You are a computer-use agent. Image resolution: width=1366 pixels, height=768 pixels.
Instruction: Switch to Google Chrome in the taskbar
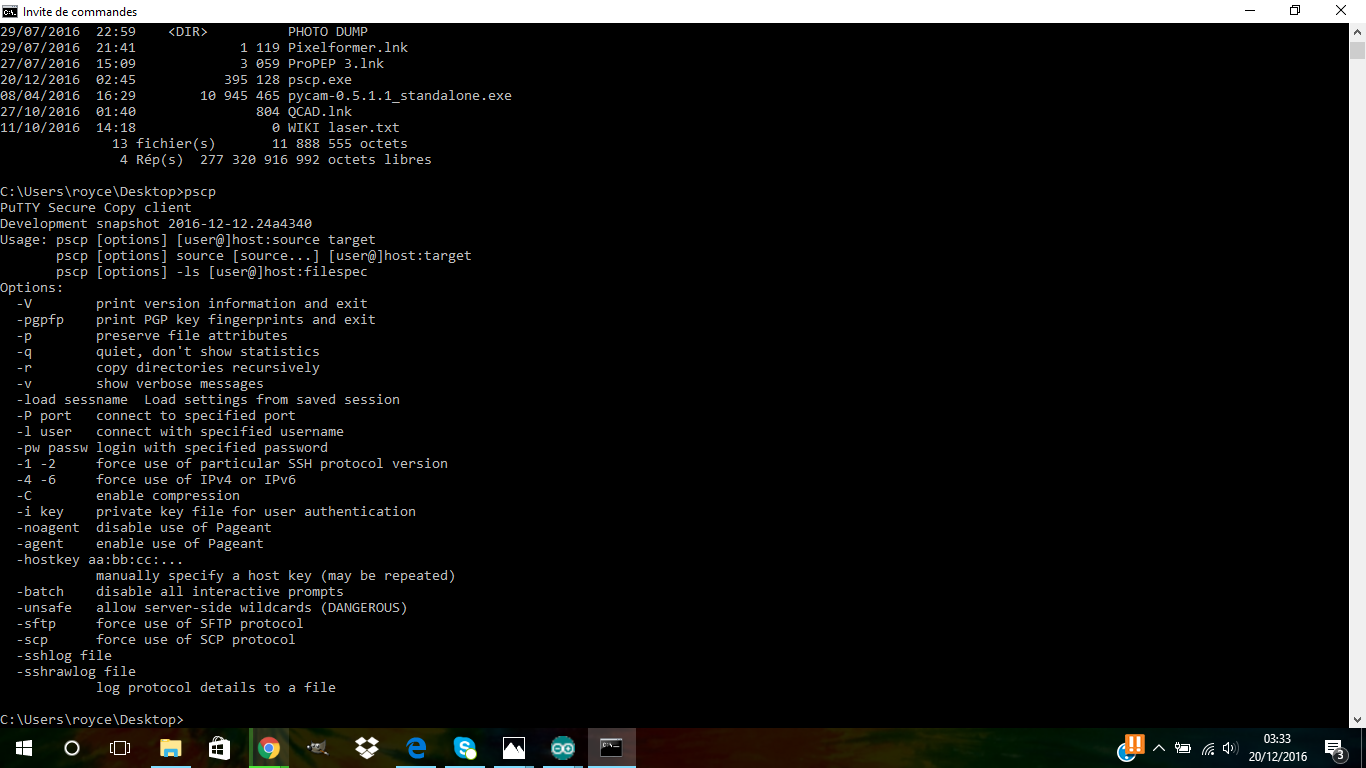[x=268, y=748]
